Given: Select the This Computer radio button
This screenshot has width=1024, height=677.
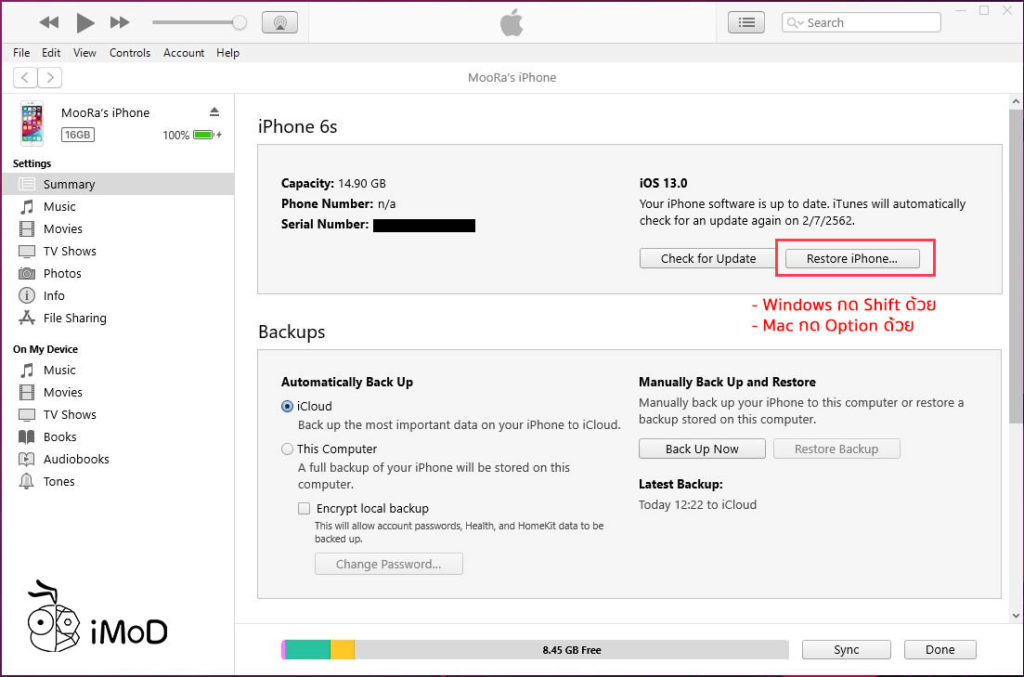Looking at the screenshot, I should tap(287, 449).
